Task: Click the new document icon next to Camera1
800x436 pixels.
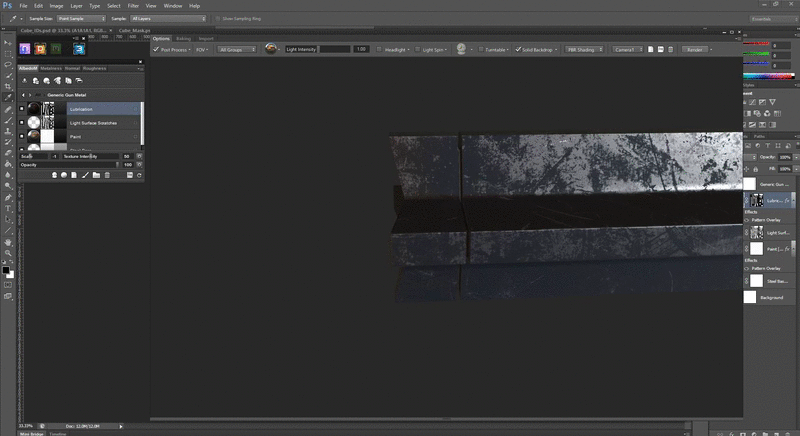Action: click(x=651, y=49)
